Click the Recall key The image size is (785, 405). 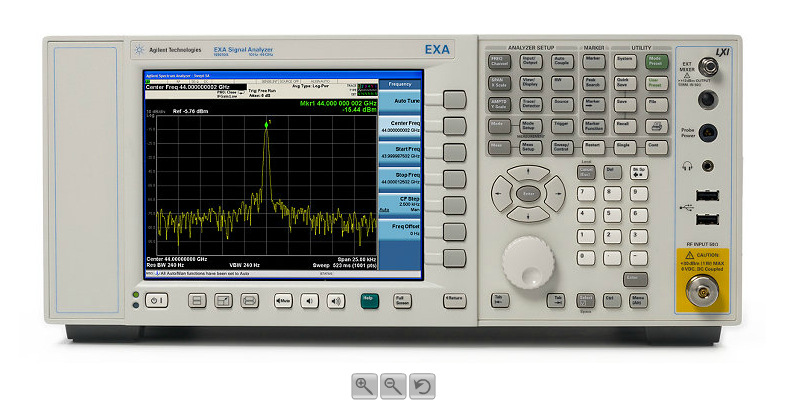point(625,126)
